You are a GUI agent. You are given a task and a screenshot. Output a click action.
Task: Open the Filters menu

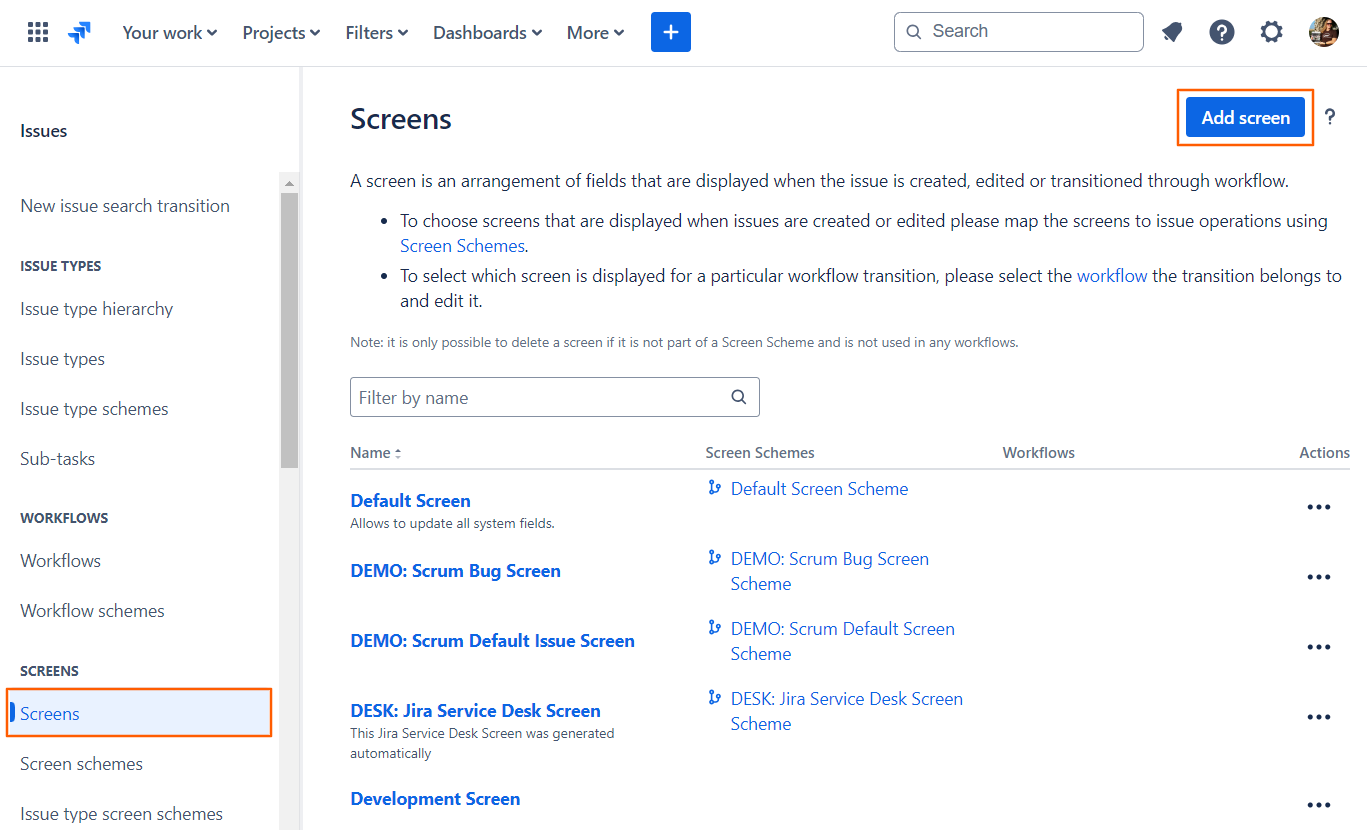point(376,32)
